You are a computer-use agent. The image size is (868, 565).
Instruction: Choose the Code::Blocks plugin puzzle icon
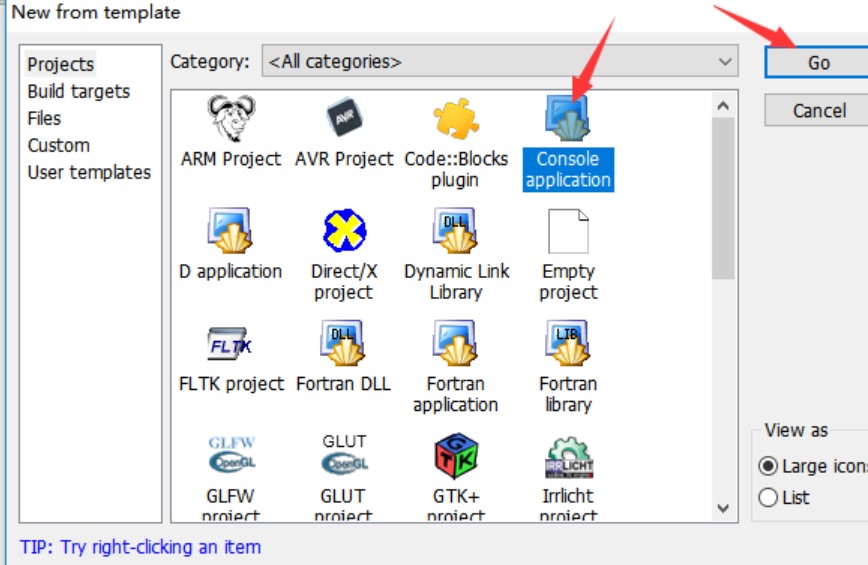(456, 118)
